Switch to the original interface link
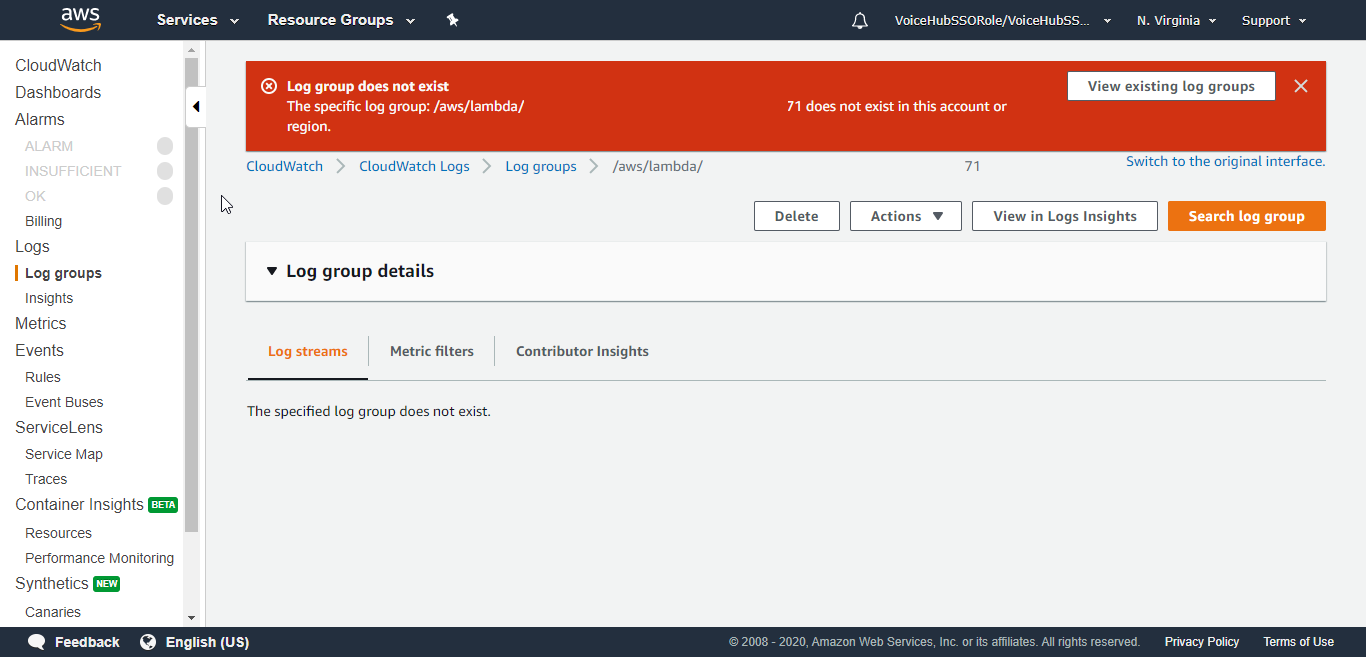The image size is (1366, 657). pyautogui.click(x=1226, y=161)
